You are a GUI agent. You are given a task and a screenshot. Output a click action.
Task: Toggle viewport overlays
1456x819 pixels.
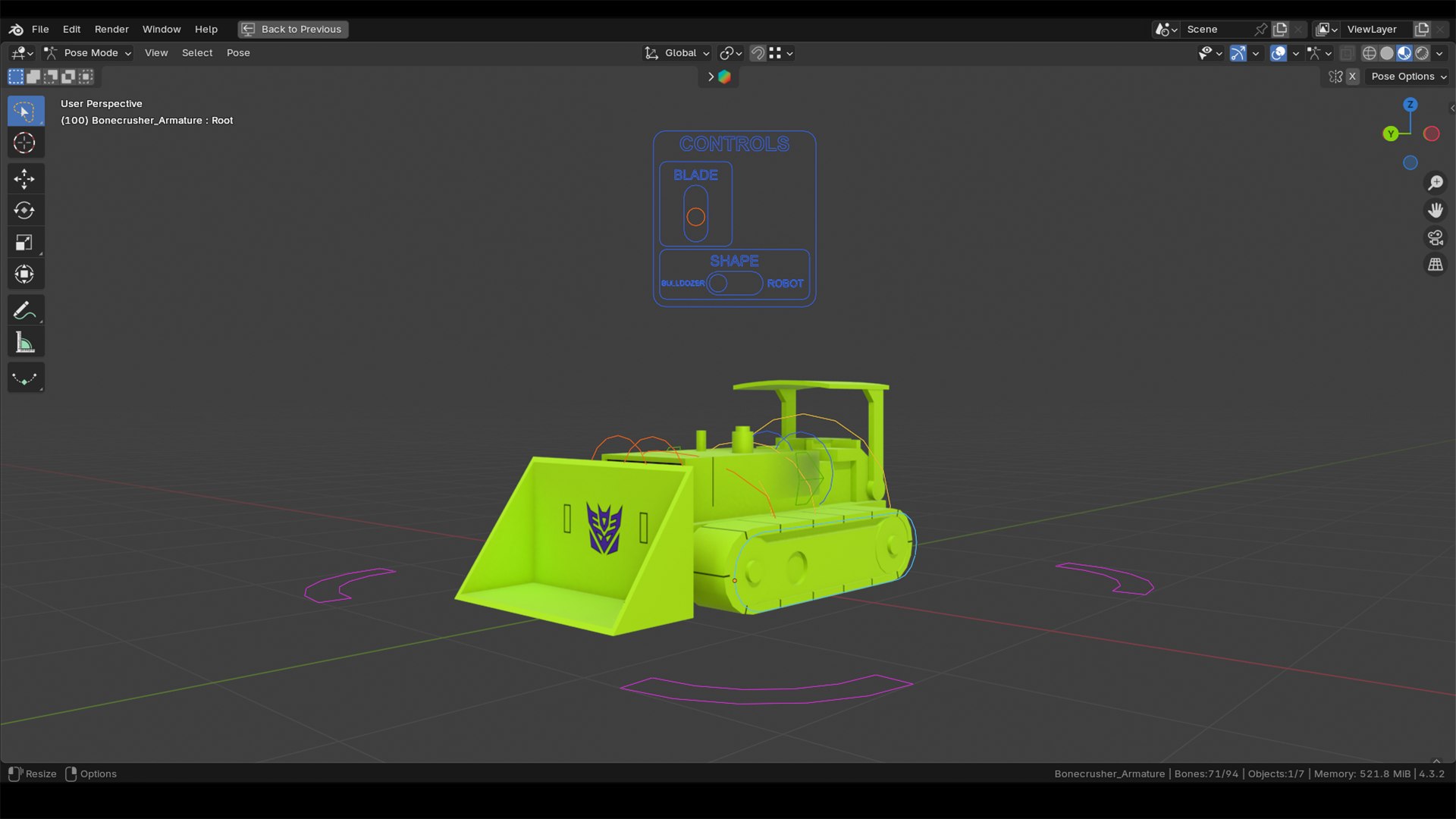click(1278, 53)
